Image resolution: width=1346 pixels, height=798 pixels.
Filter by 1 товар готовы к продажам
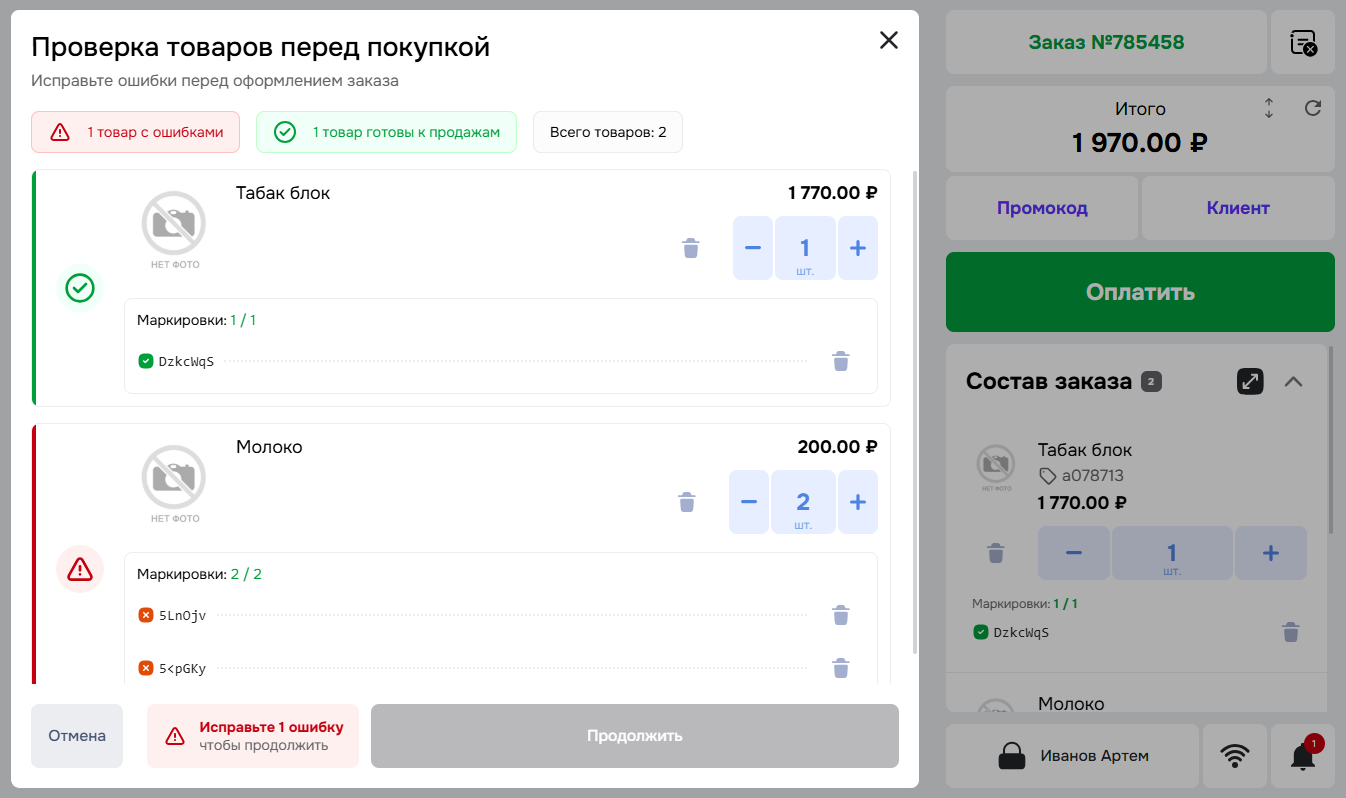click(x=386, y=132)
